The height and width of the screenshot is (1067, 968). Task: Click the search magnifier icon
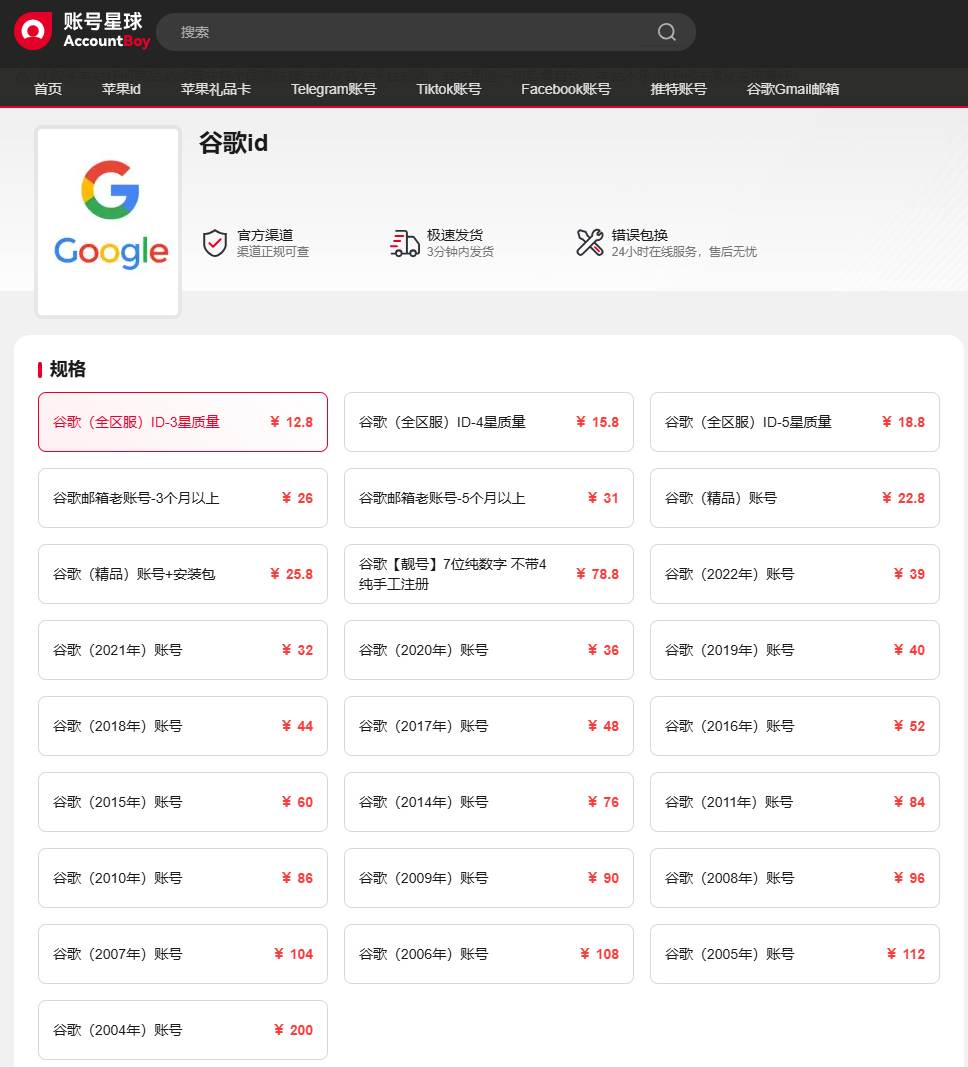point(667,32)
